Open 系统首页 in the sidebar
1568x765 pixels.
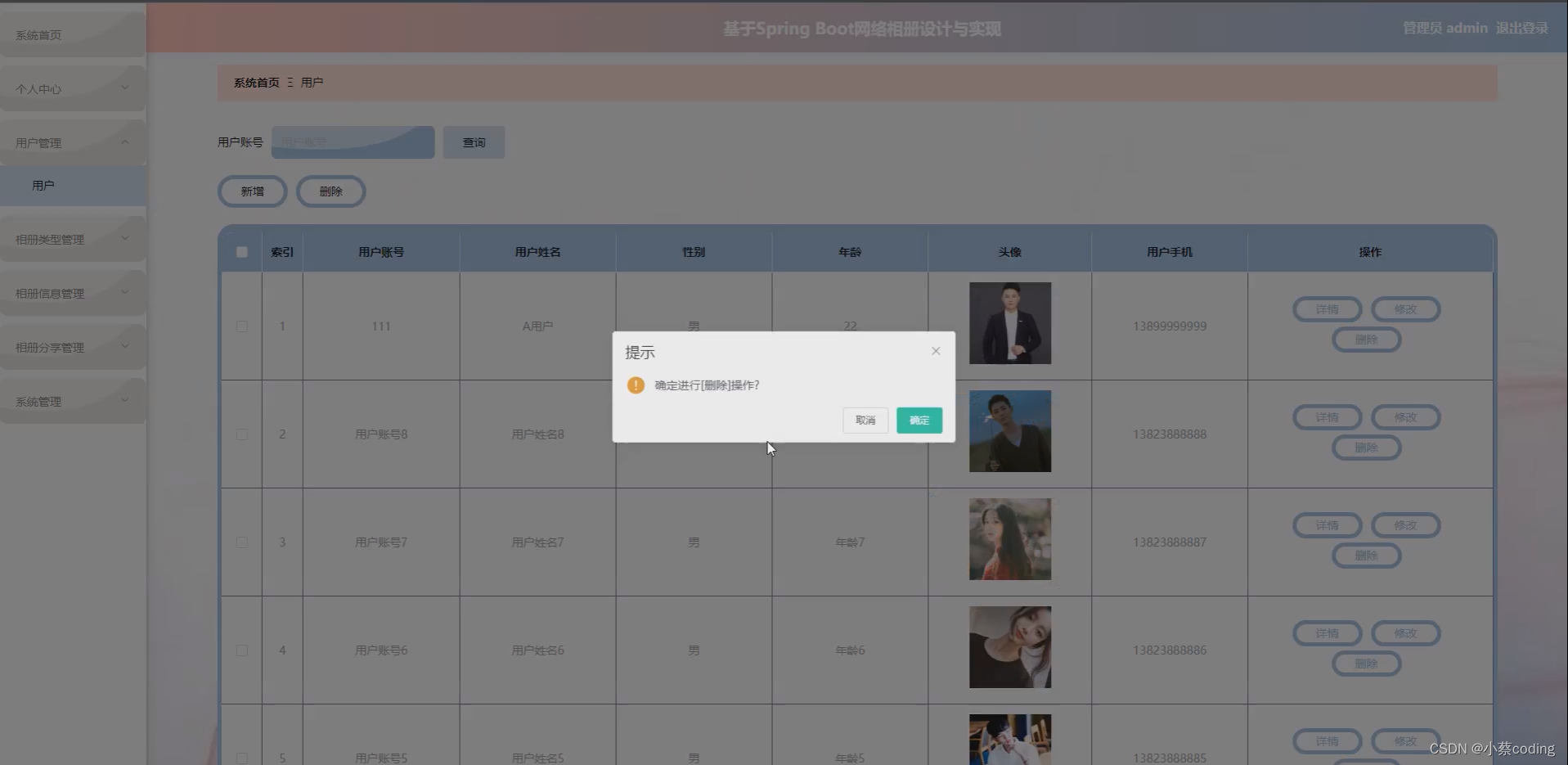[x=73, y=34]
